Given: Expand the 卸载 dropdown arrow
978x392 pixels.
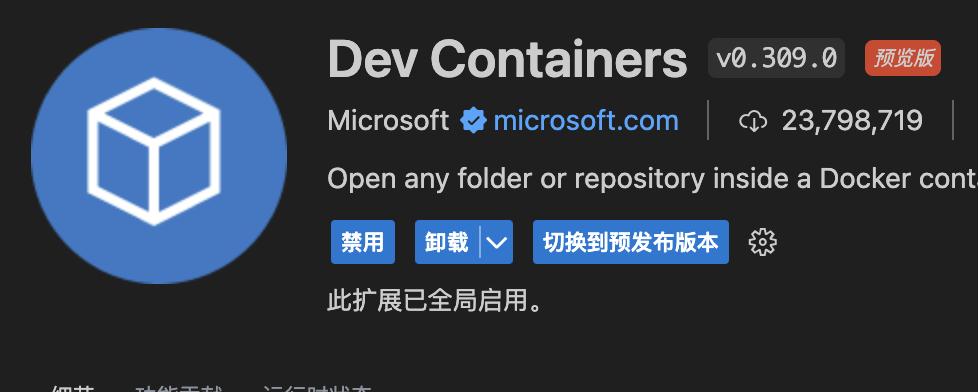Looking at the screenshot, I should 496,242.
